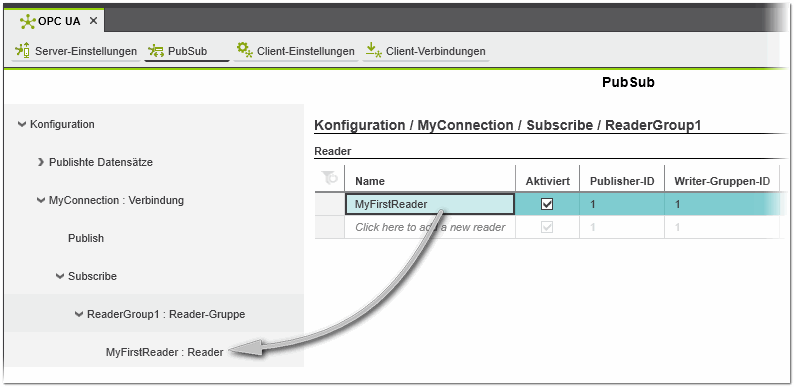Click the Client-Einstellungen gear icon
Screen dimensions: 794x387
[245, 50]
